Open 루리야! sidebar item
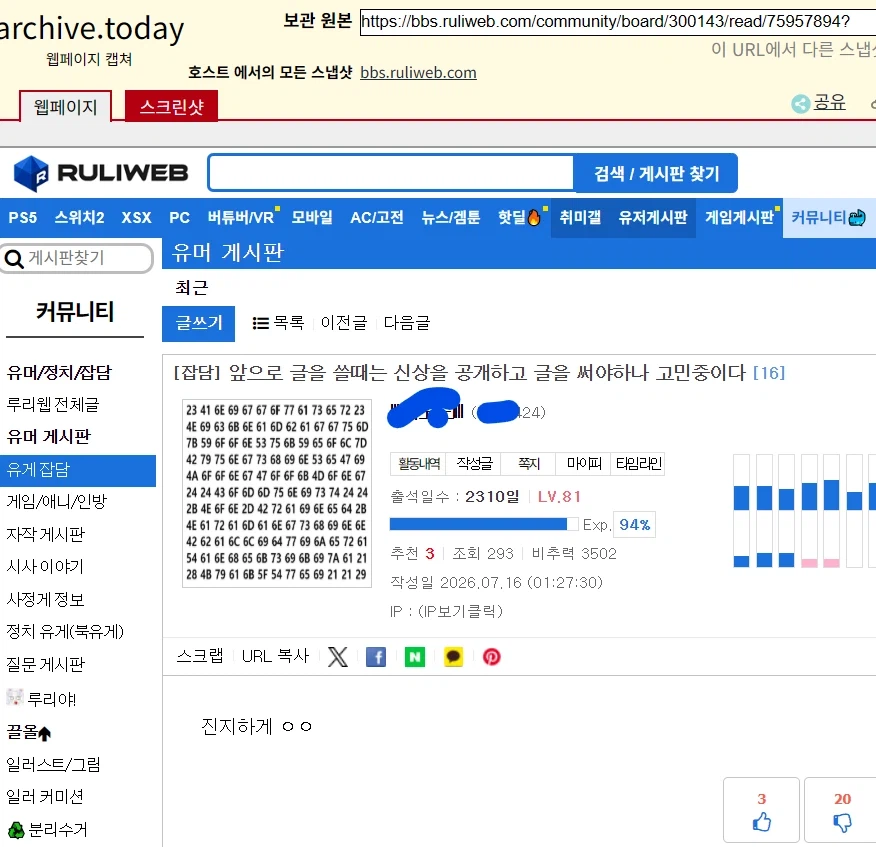 [x=41, y=698]
